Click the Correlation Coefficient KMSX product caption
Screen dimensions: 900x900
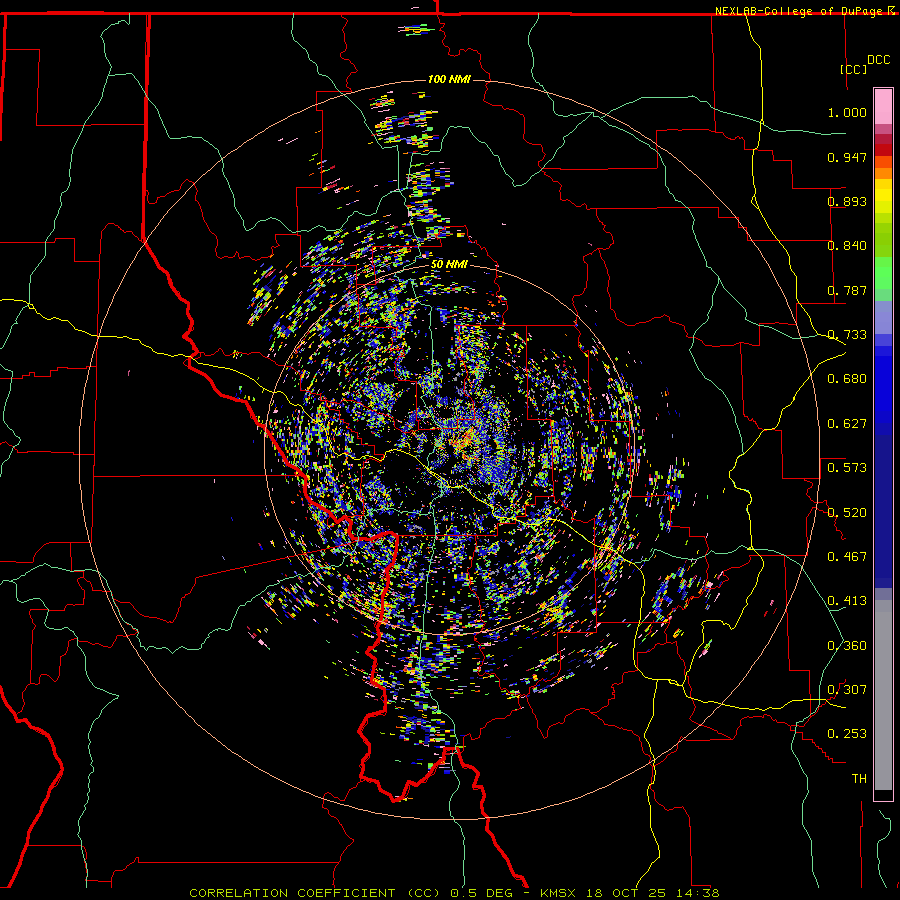pyautogui.click(x=454, y=893)
